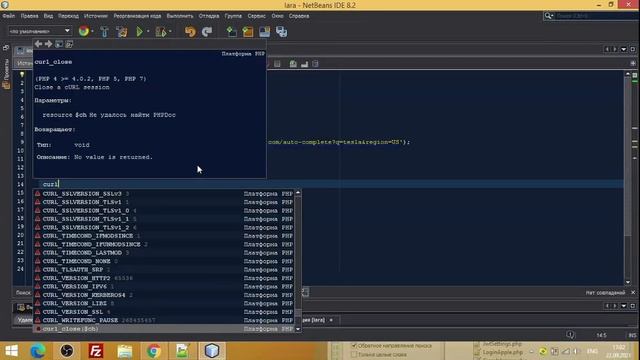Click the notifications icon in status bar

570,335
